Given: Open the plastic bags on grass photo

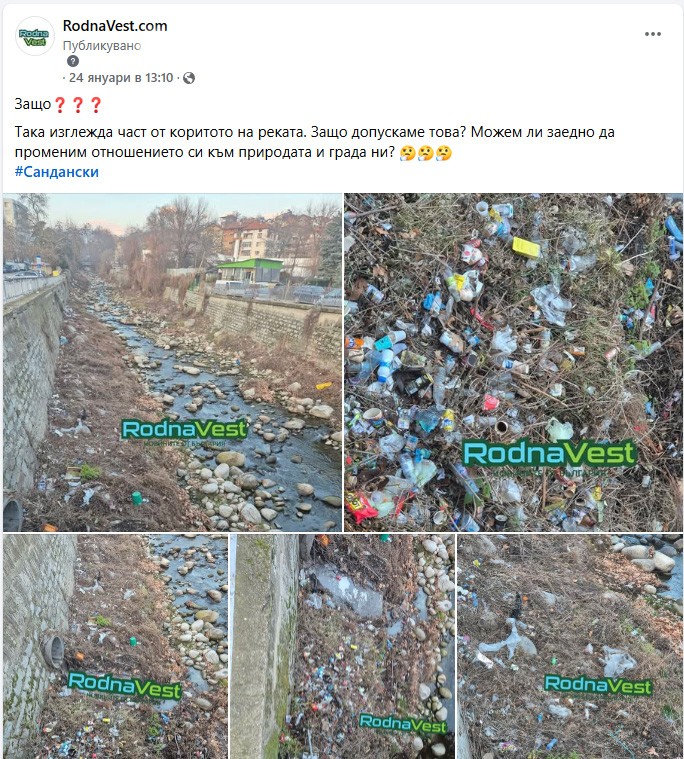Looking at the screenshot, I should tap(570, 646).
